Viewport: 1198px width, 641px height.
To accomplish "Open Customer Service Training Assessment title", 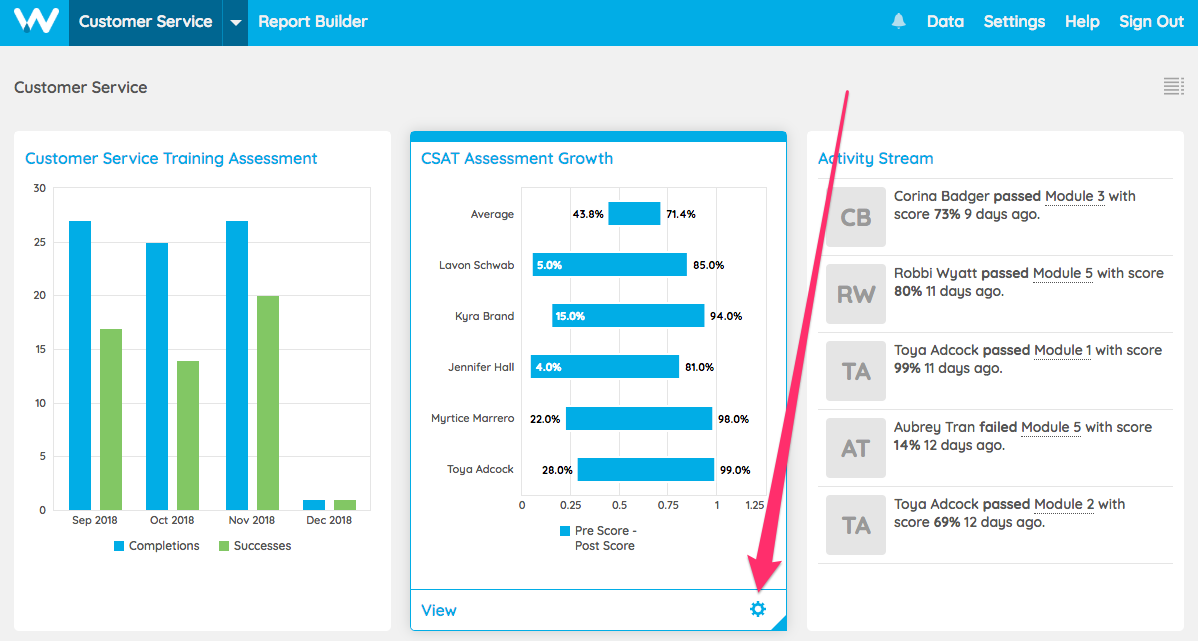I will pyautogui.click(x=171, y=158).
